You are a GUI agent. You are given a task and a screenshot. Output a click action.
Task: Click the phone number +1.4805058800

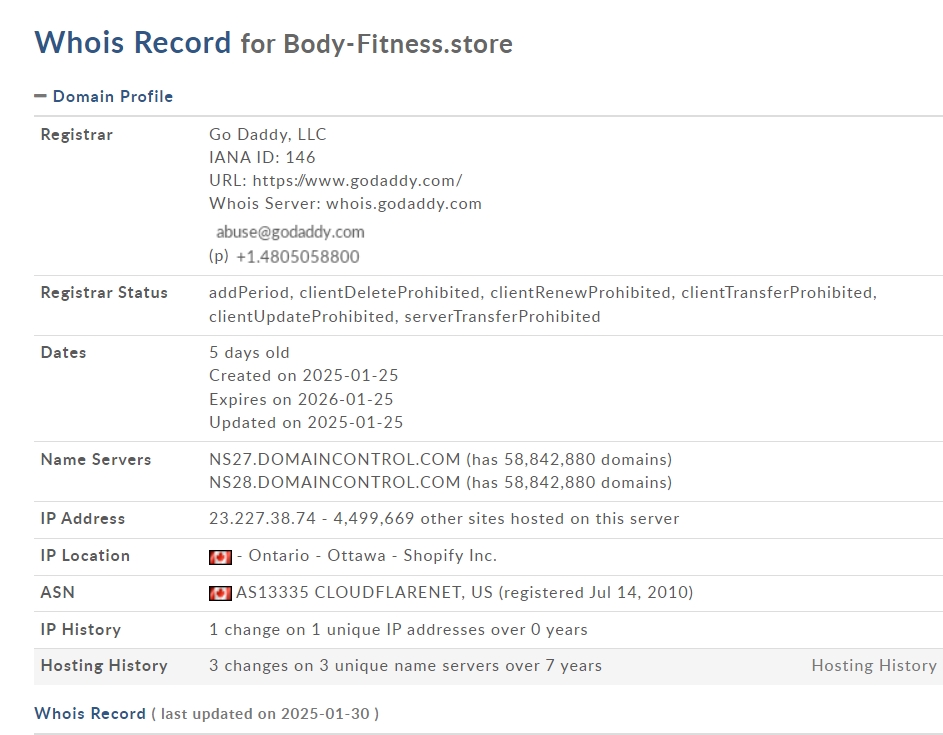298,257
